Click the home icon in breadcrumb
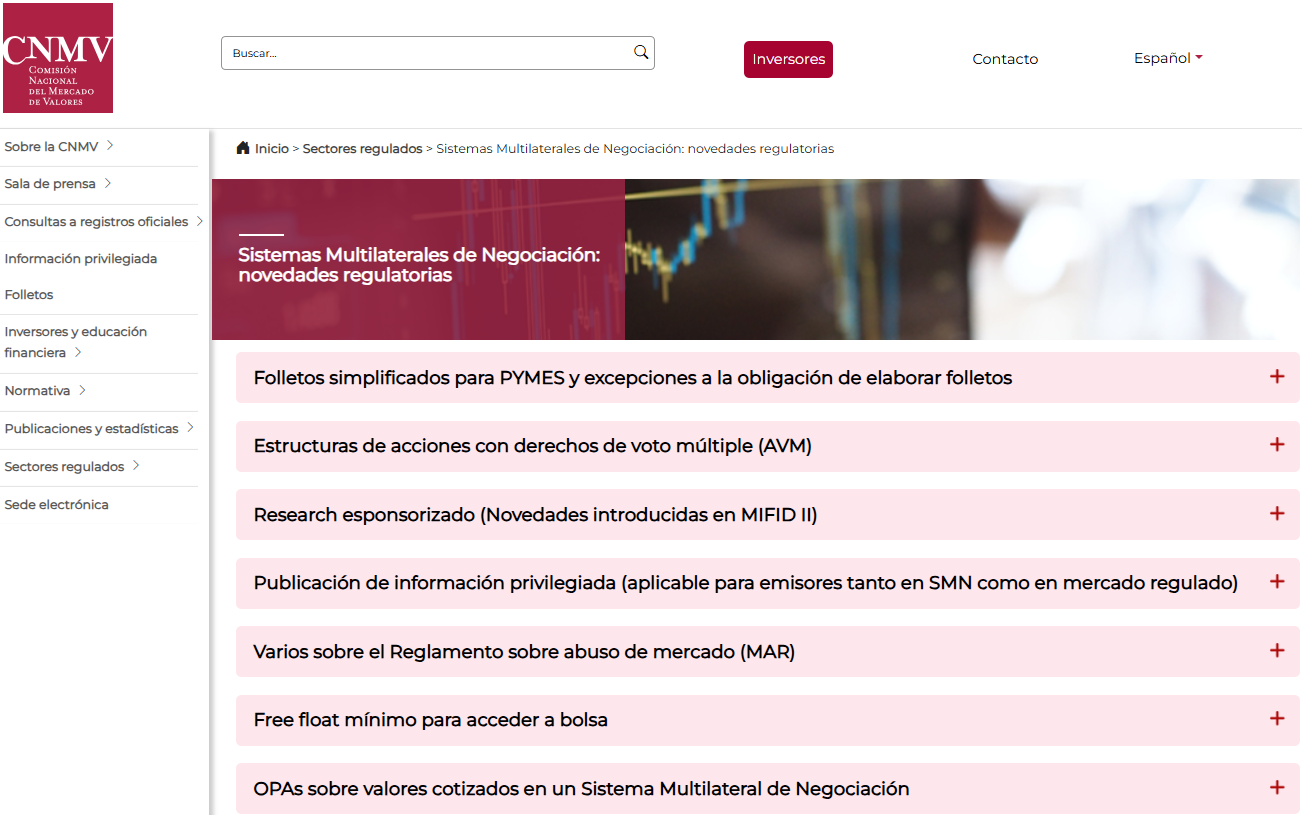 243,148
